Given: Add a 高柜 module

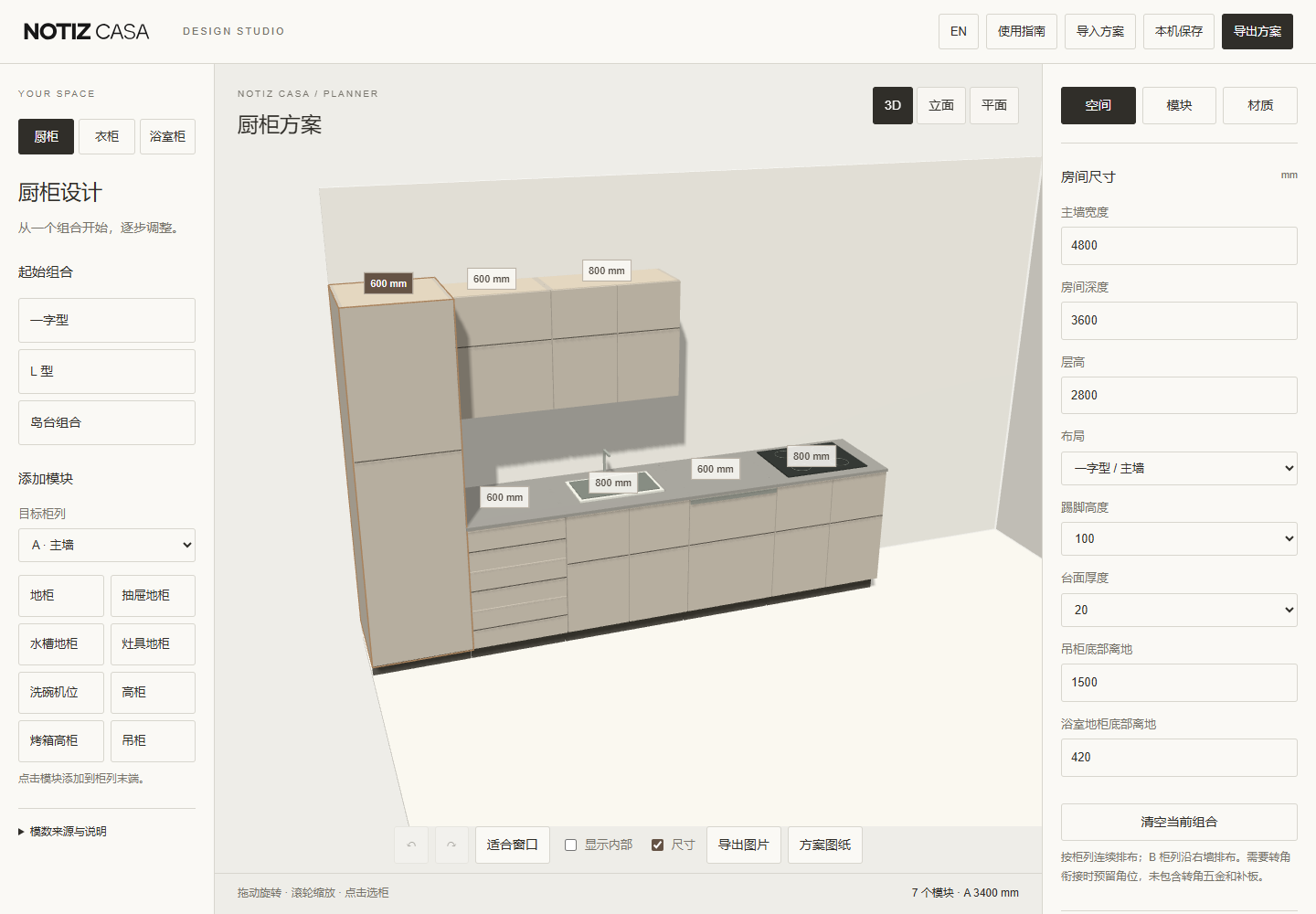Looking at the screenshot, I should point(153,693).
